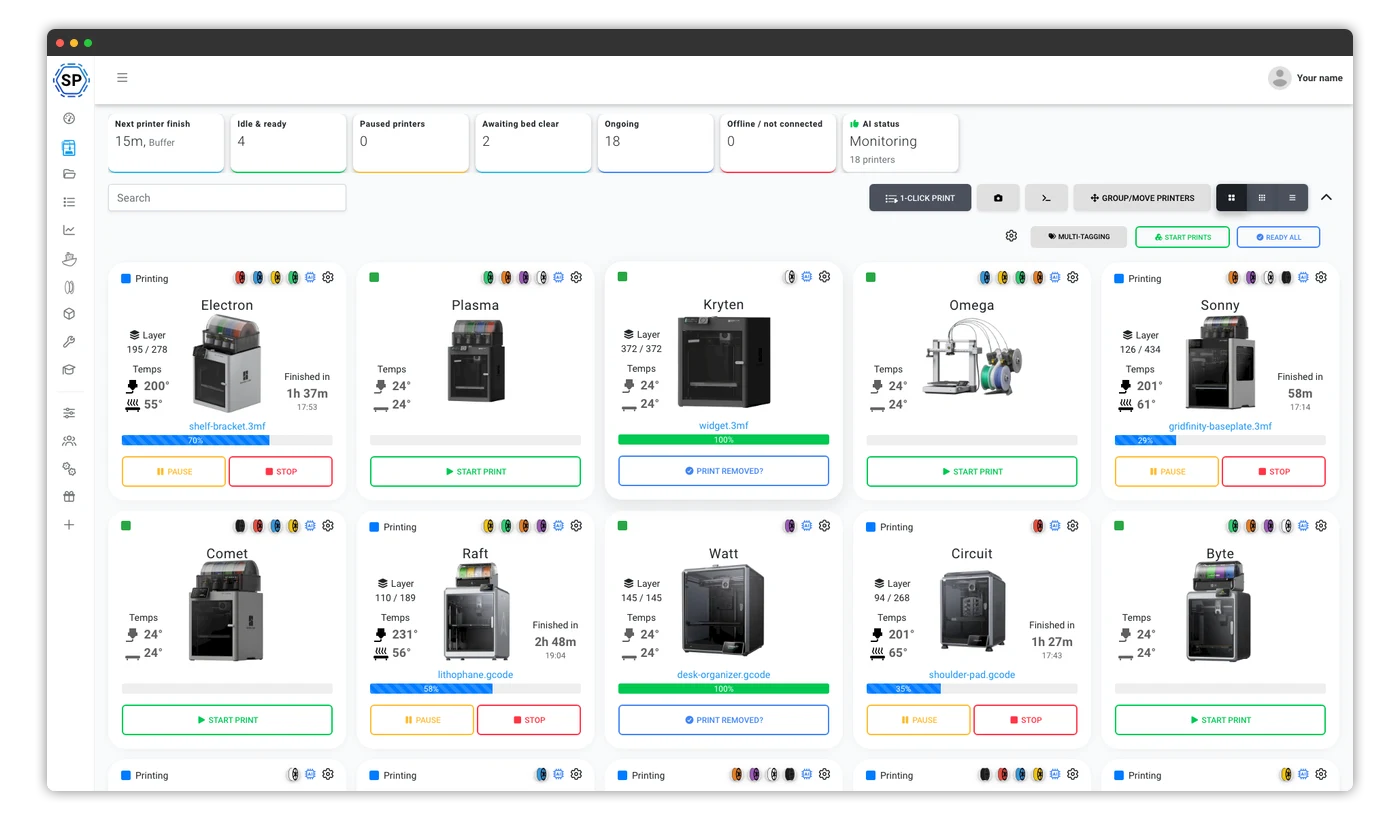Open Sonny card settings gear

pos(1321,277)
